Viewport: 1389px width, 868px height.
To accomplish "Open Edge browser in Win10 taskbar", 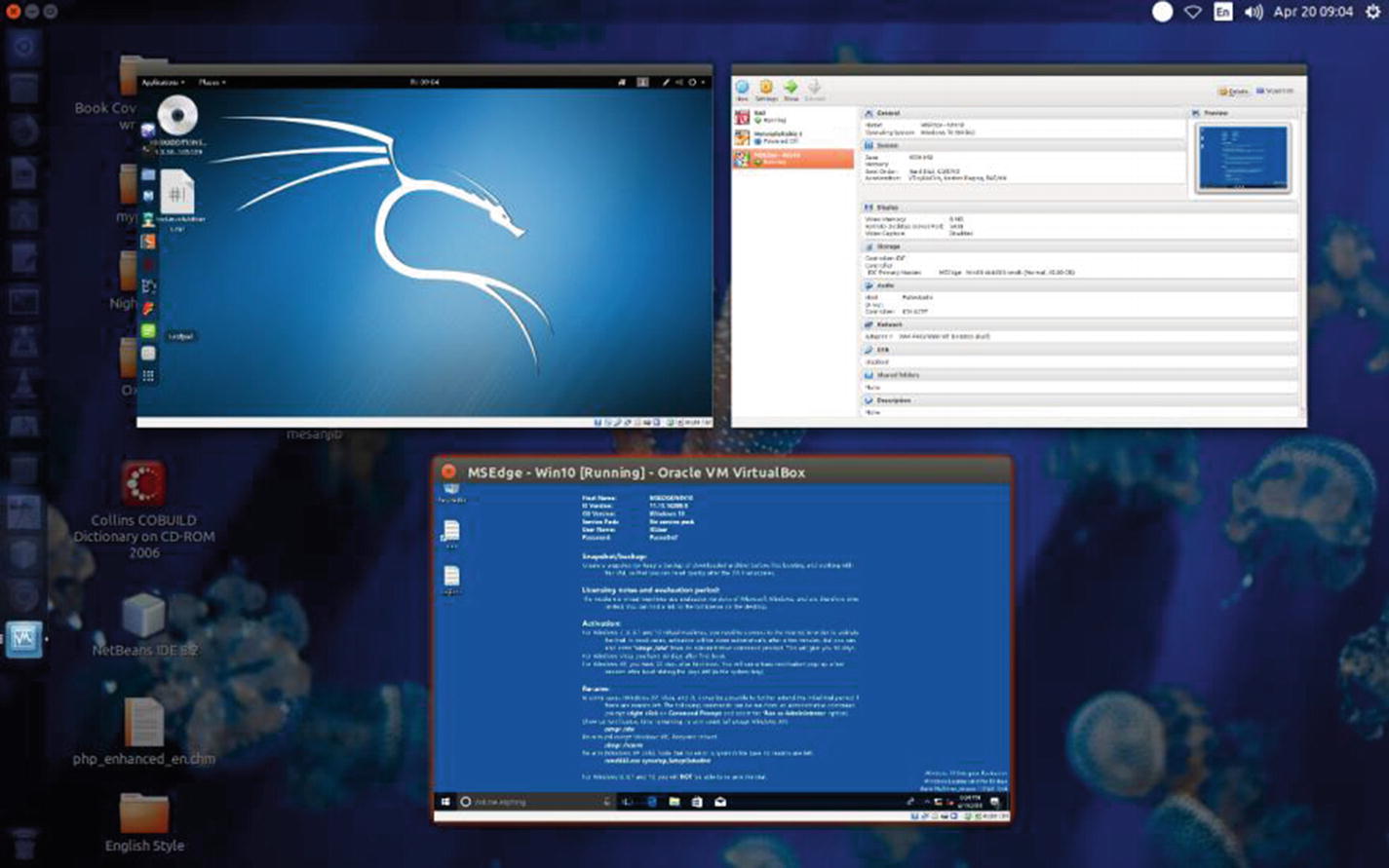I will tap(651, 802).
